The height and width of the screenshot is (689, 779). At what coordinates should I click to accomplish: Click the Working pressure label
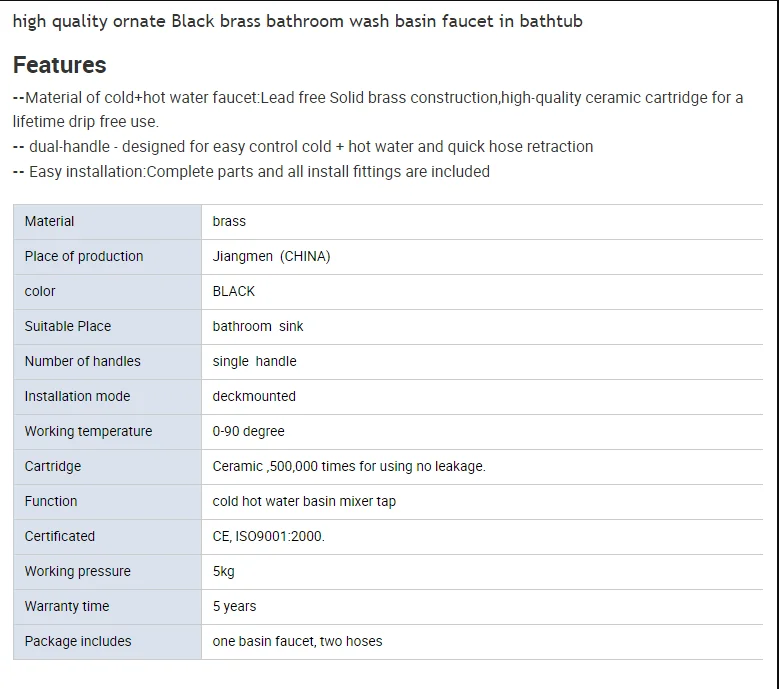pyautogui.click(x=78, y=571)
